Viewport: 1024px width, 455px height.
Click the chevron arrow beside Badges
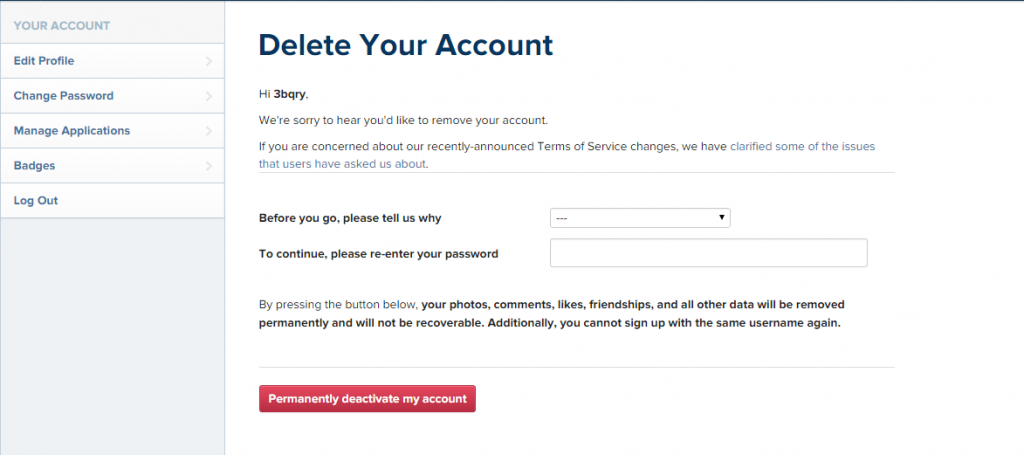pyautogui.click(x=208, y=166)
